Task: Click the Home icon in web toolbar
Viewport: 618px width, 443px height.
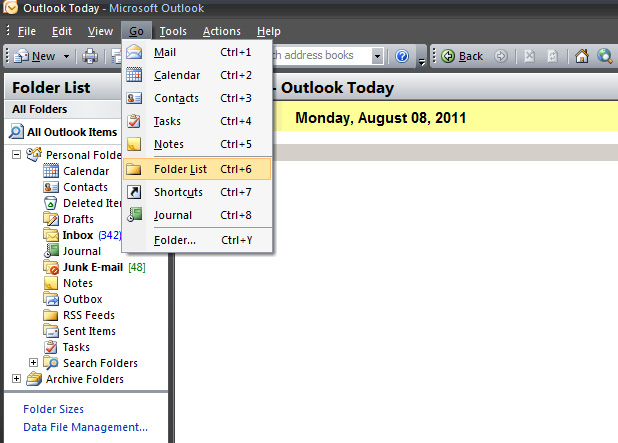Action: coord(582,56)
